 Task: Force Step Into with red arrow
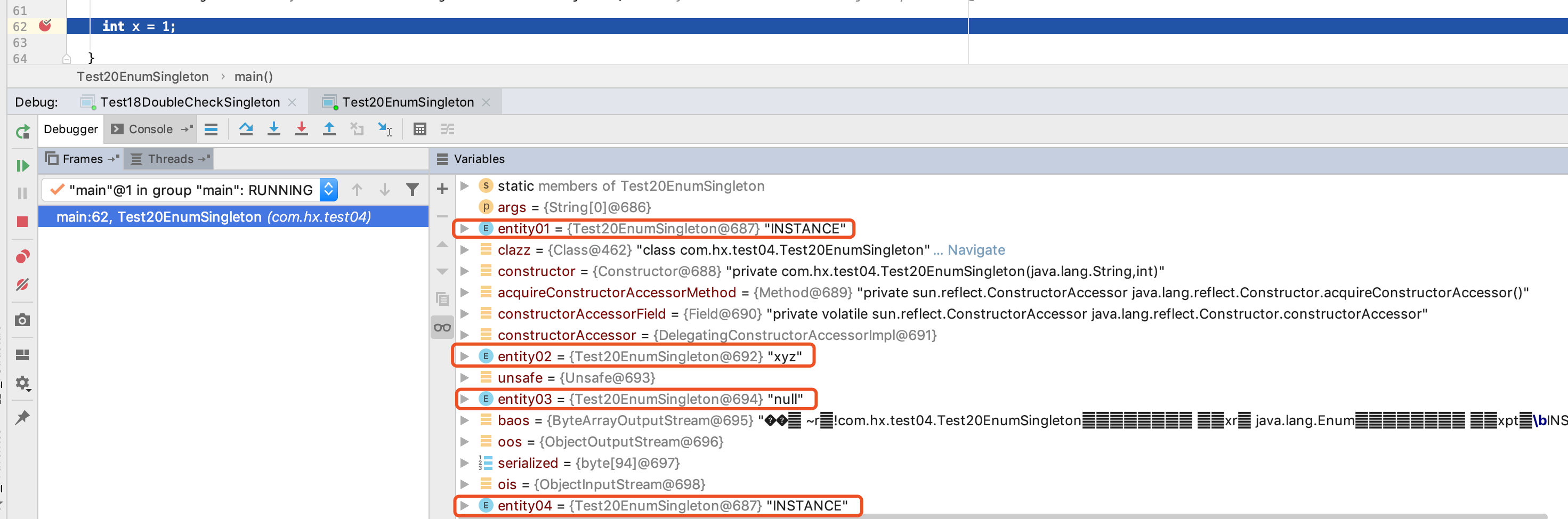301,129
